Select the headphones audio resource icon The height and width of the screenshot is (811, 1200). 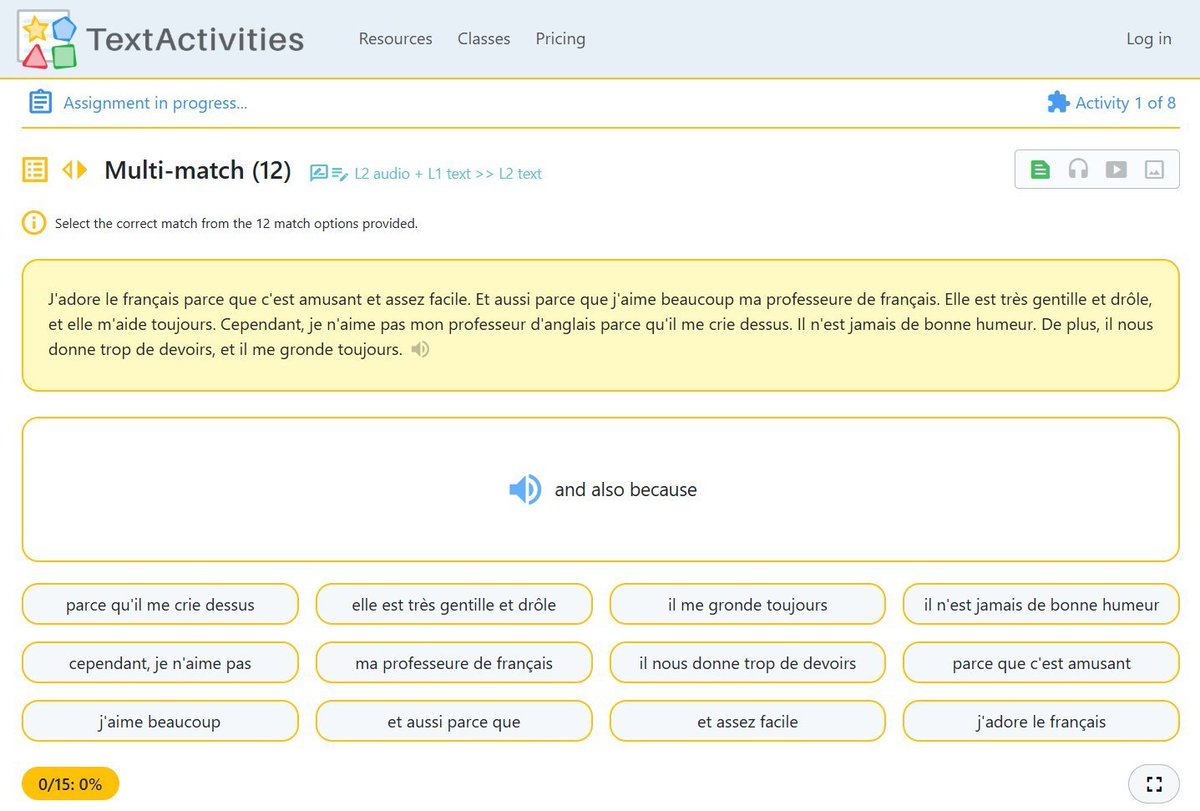coord(1078,169)
